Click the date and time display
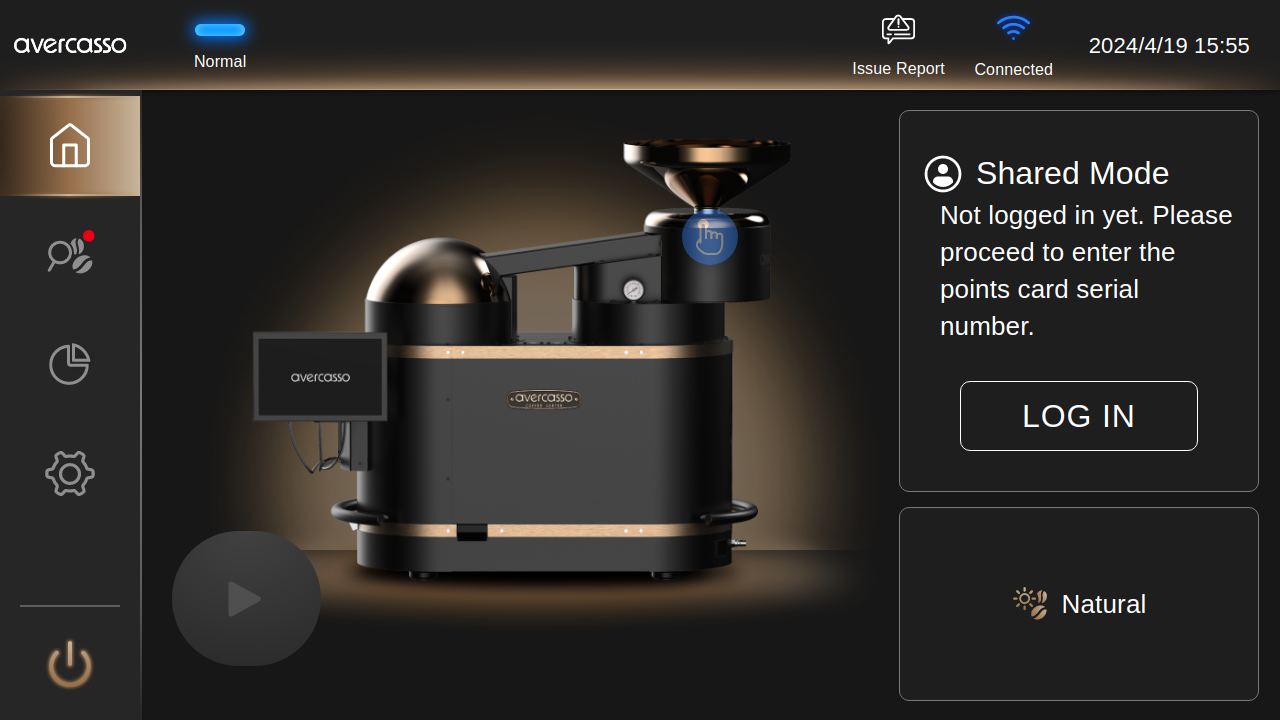Image resolution: width=1280 pixels, height=720 pixels. pyautogui.click(x=1169, y=46)
